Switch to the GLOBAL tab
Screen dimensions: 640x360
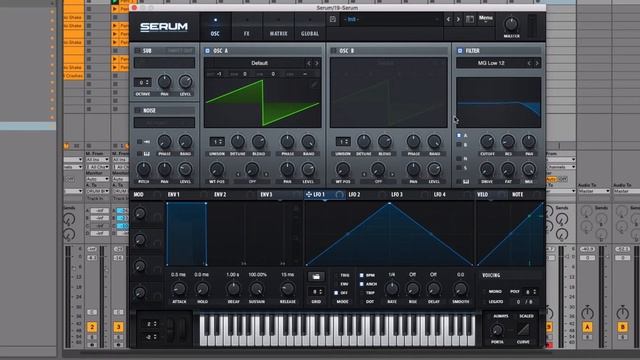coord(310,27)
